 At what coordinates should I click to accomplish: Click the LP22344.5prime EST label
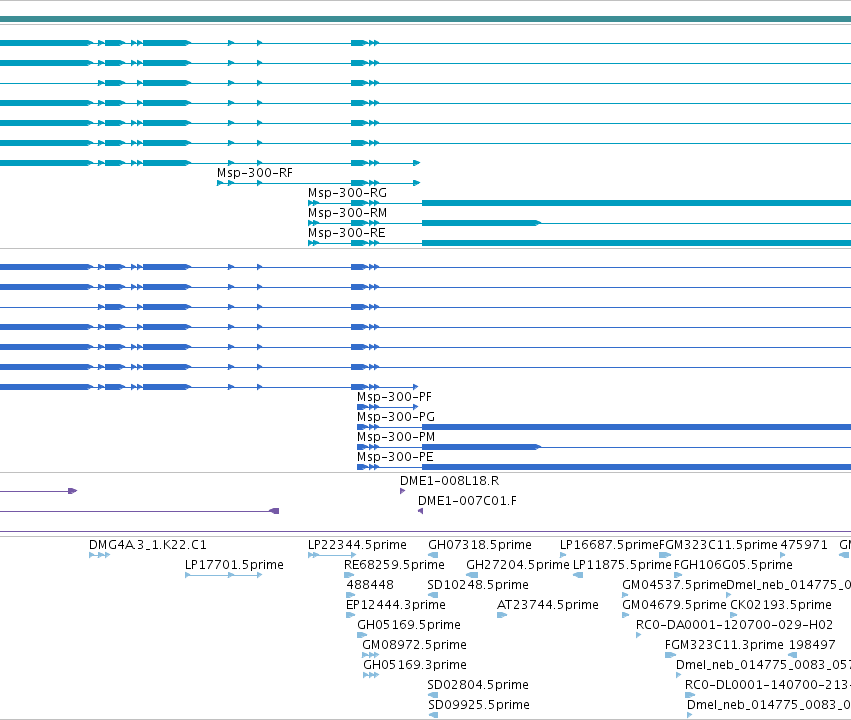point(357,545)
